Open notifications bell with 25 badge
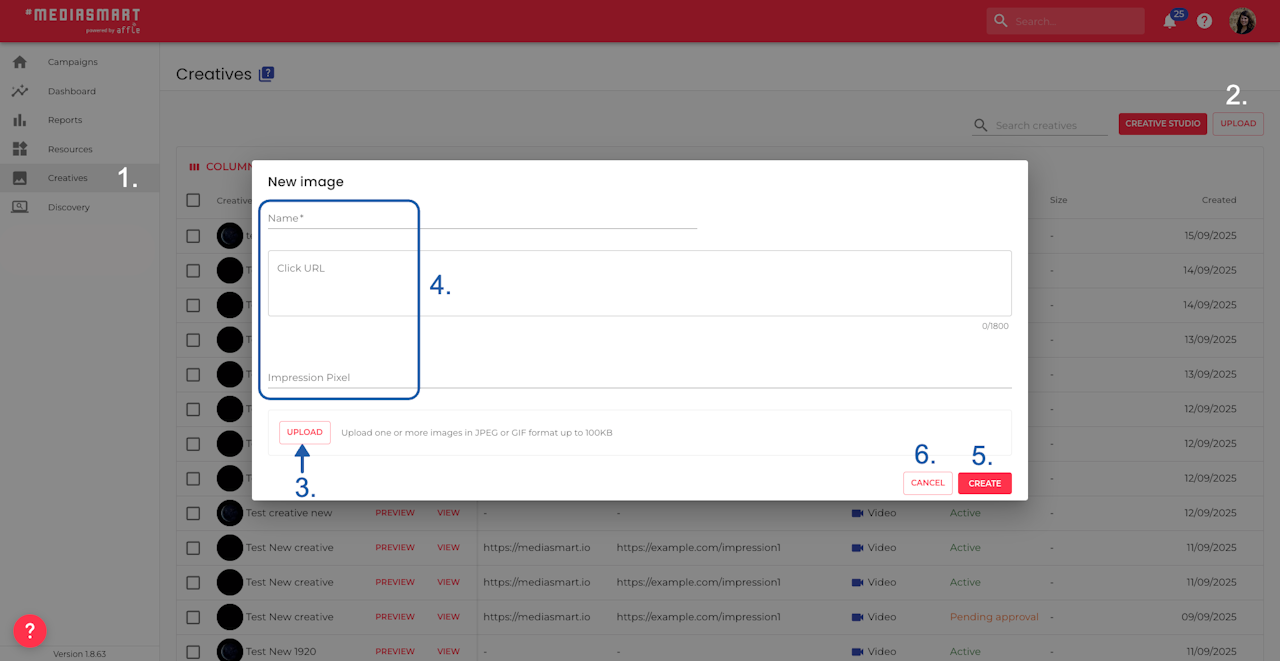 tap(1171, 21)
